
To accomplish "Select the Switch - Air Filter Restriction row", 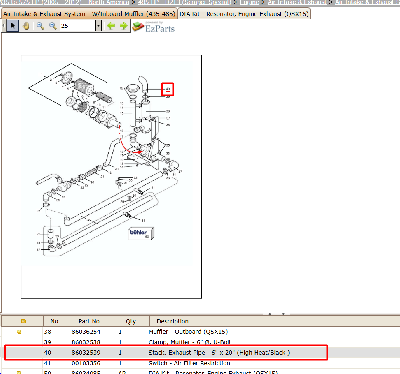I will point(189,363).
